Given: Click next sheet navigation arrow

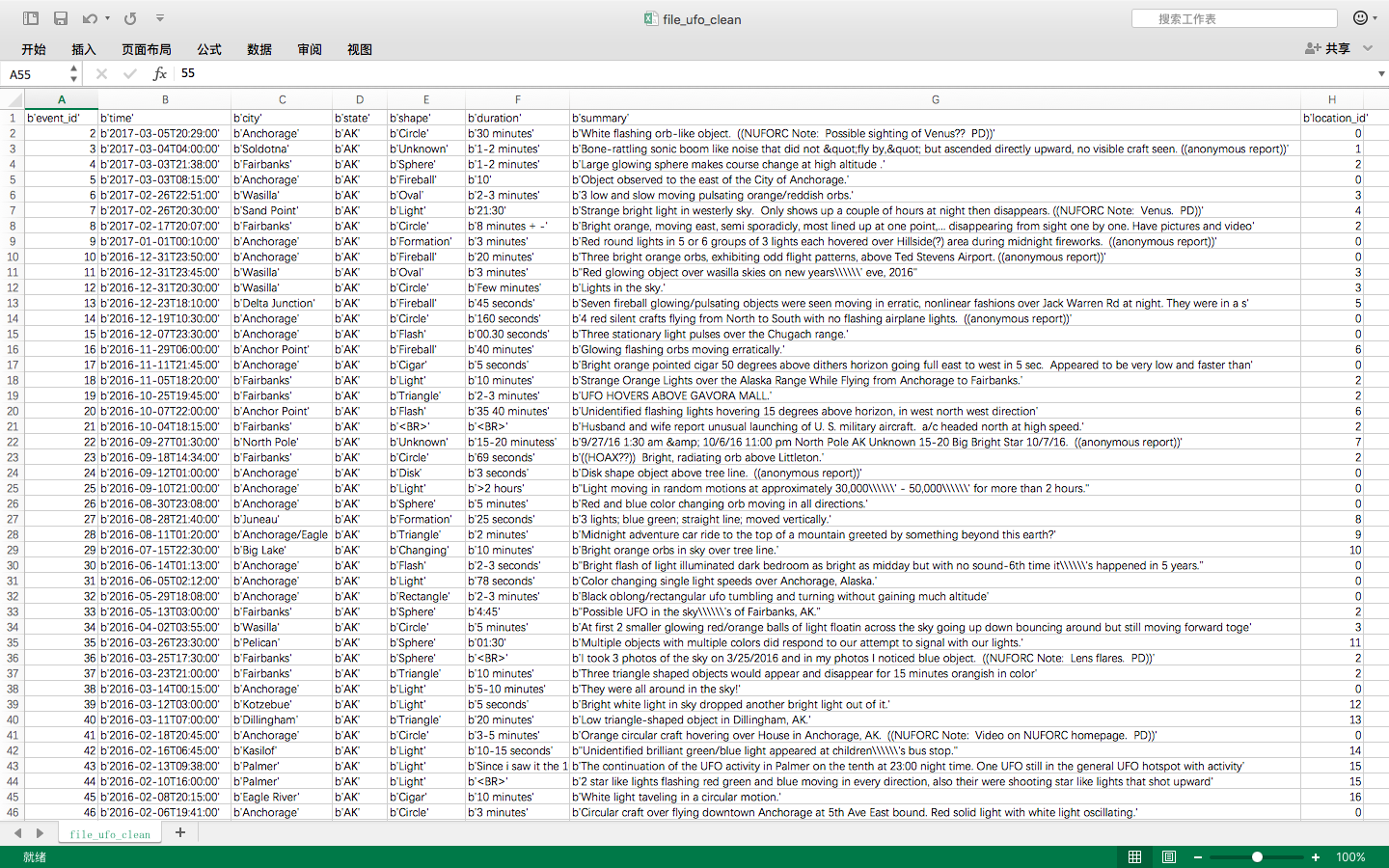Looking at the screenshot, I should (x=40, y=833).
